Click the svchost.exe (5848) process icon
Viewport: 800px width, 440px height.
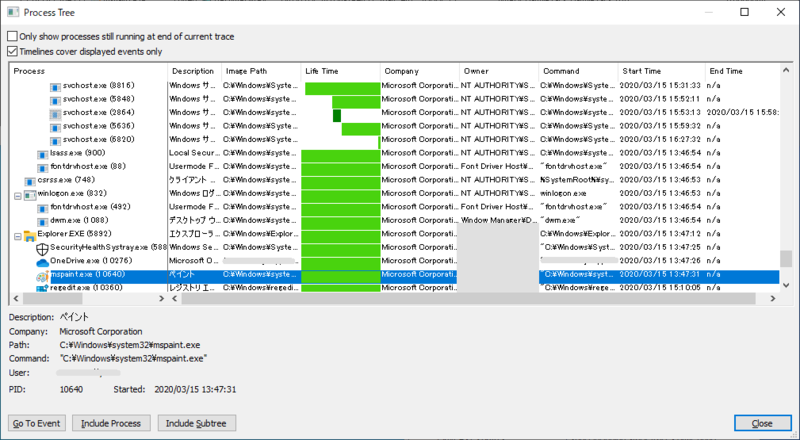pyautogui.click(x=55, y=100)
